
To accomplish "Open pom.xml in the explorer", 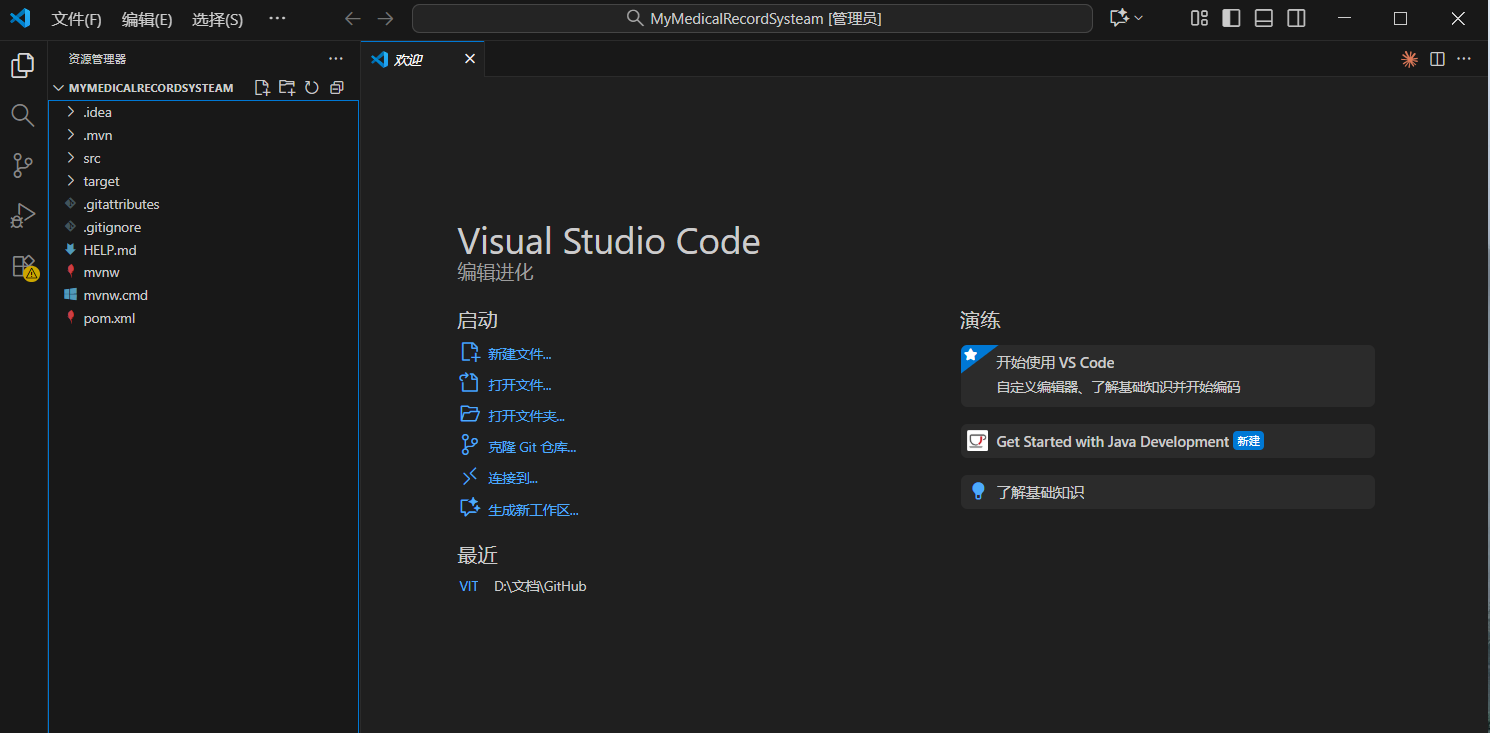I will [109, 318].
